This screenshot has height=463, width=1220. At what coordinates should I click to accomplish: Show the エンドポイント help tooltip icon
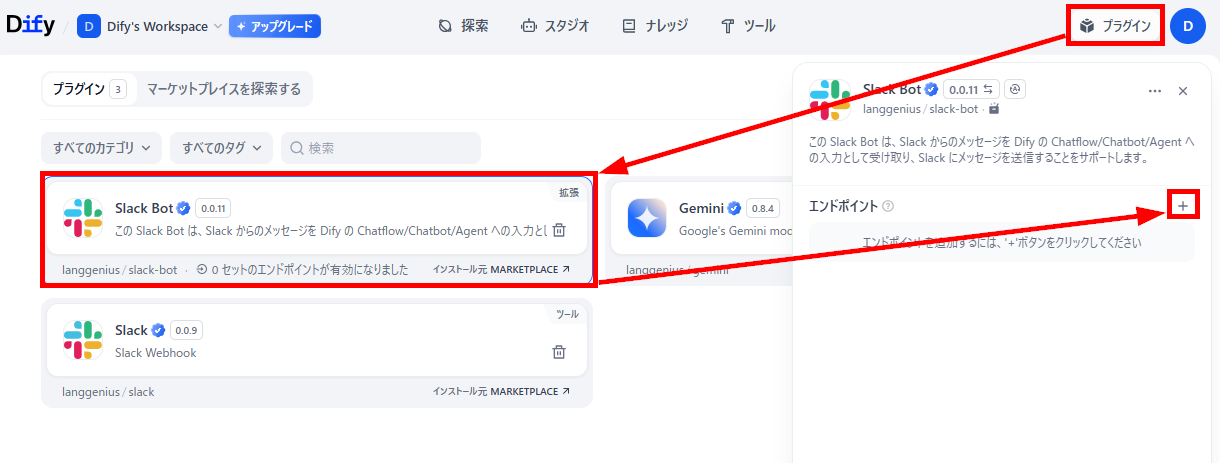[x=888, y=206]
